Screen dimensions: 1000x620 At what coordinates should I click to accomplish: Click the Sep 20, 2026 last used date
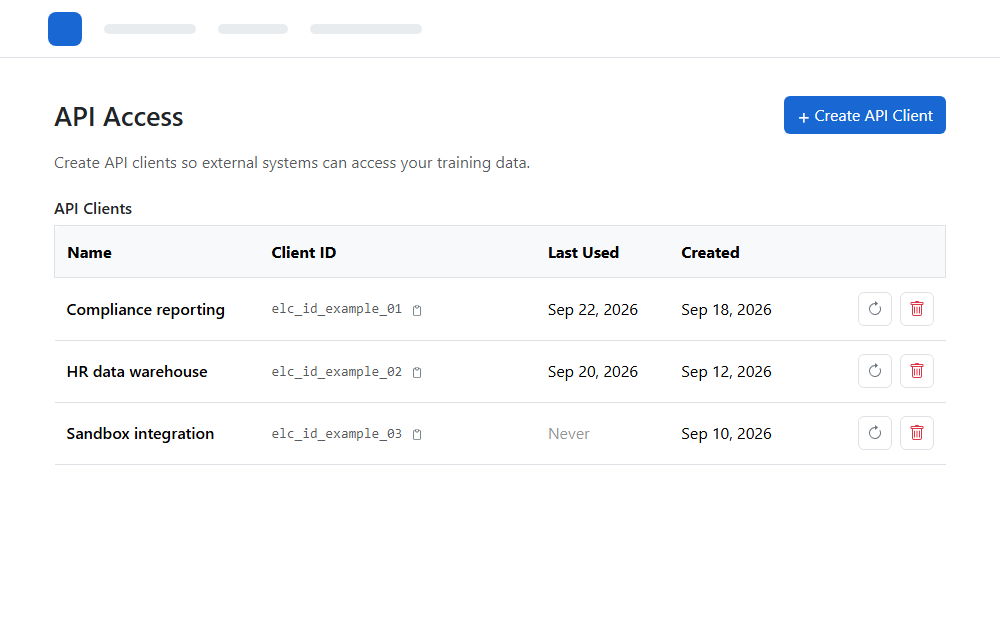click(592, 371)
